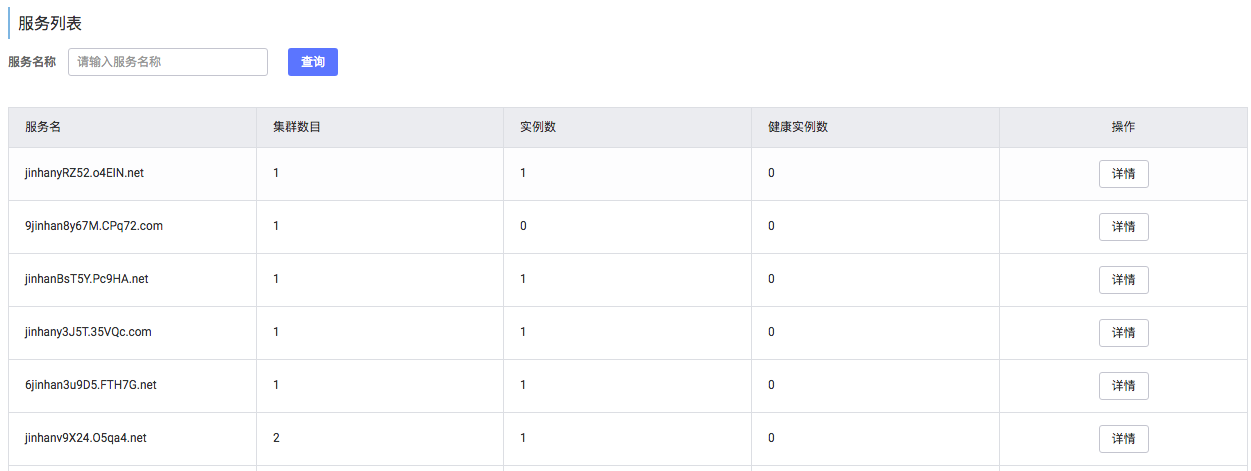
Task: Click the blue 查询 button
Action: [x=313, y=62]
